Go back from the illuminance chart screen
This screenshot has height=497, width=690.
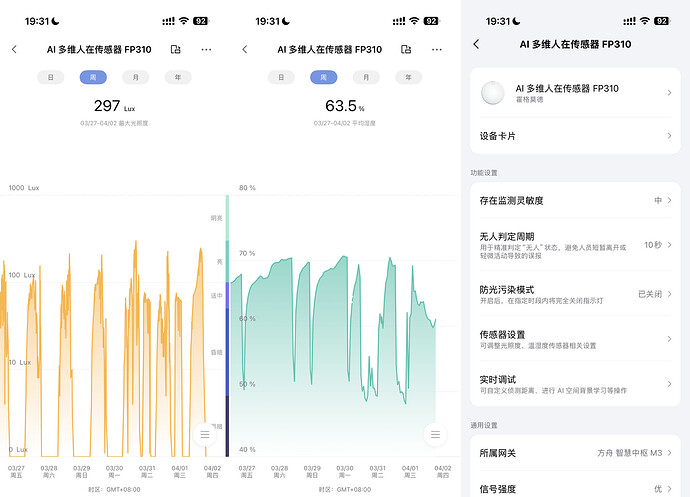(15, 49)
